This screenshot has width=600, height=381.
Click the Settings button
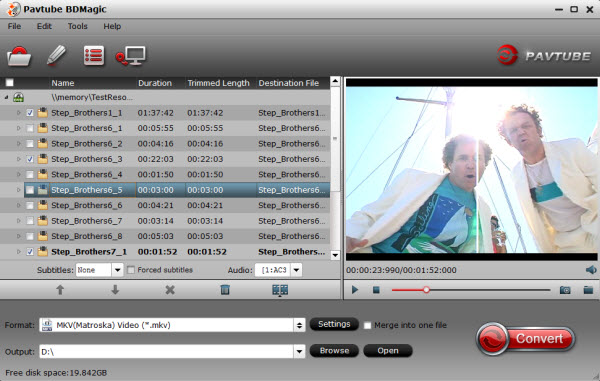(x=334, y=324)
